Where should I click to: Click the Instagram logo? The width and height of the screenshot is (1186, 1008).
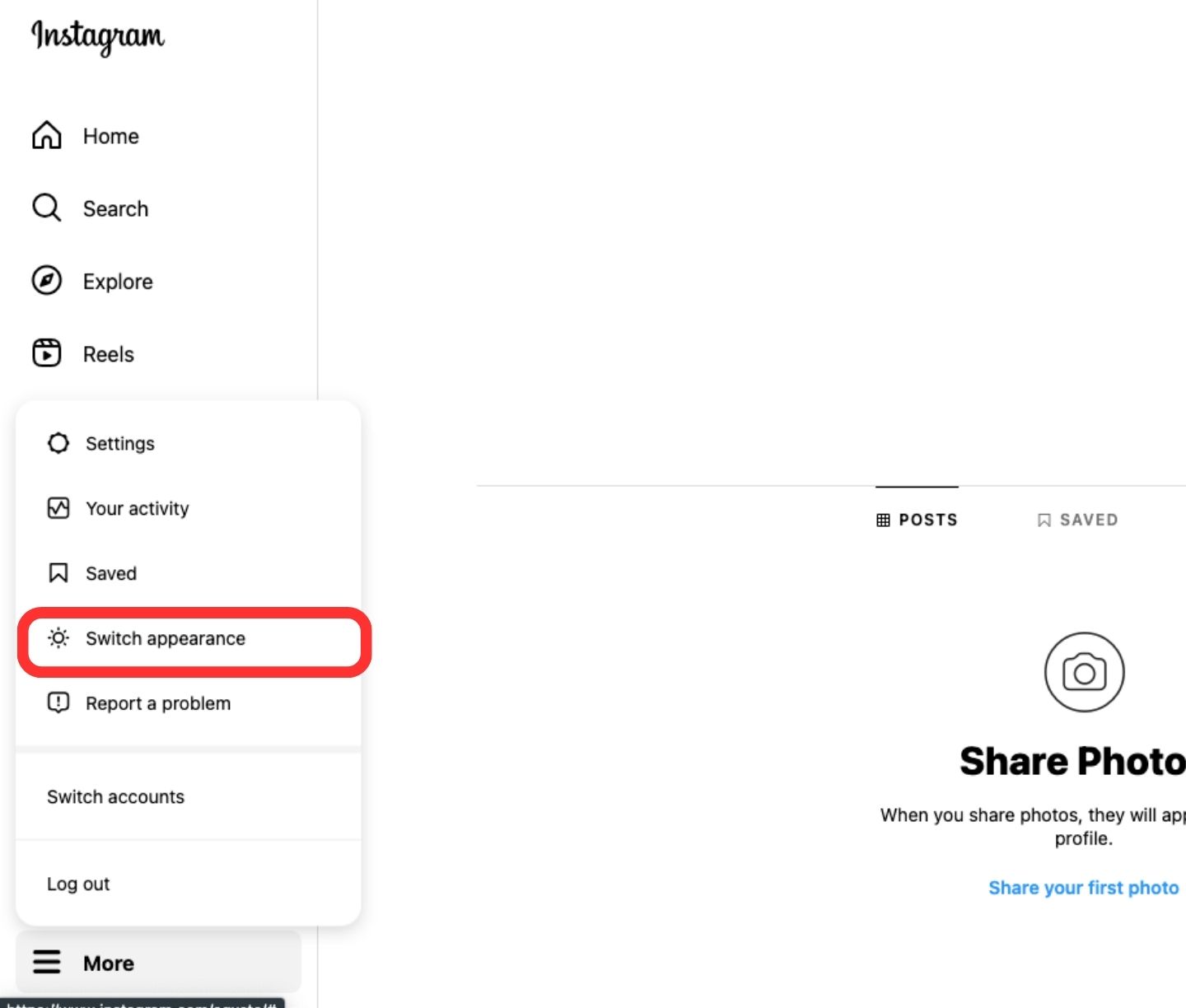(x=97, y=36)
